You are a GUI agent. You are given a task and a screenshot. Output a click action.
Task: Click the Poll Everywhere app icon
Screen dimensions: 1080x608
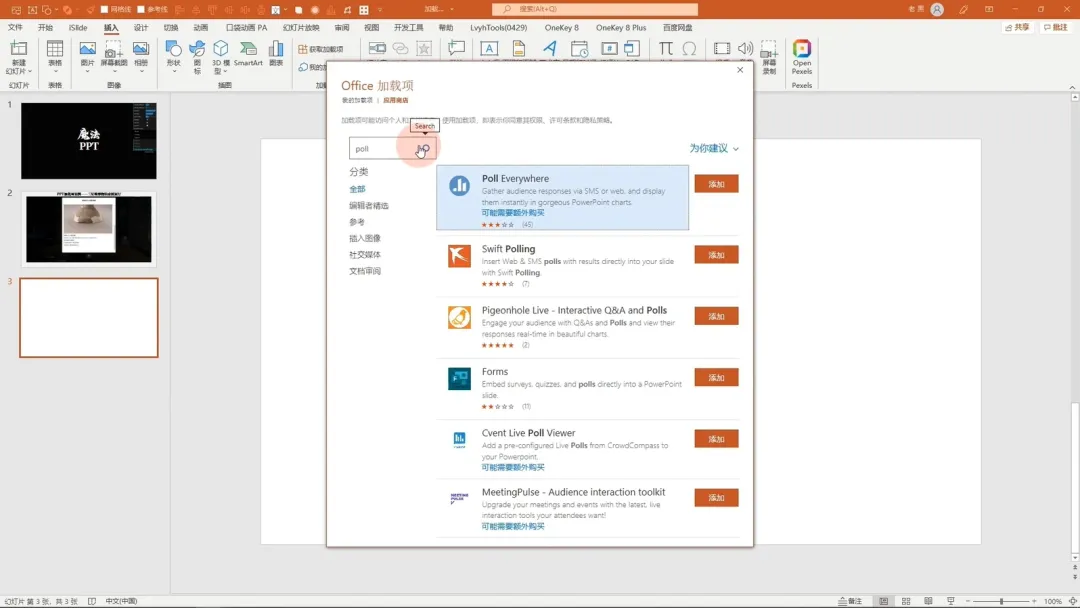click(459, 185)
